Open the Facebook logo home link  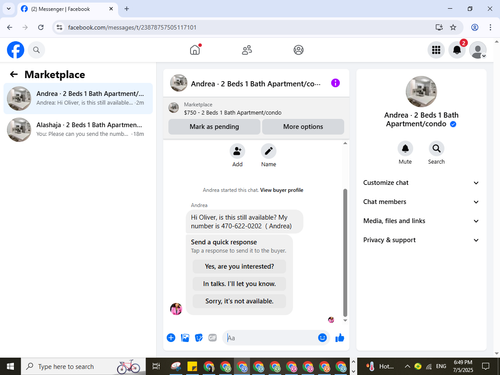[x=16, y=50]
